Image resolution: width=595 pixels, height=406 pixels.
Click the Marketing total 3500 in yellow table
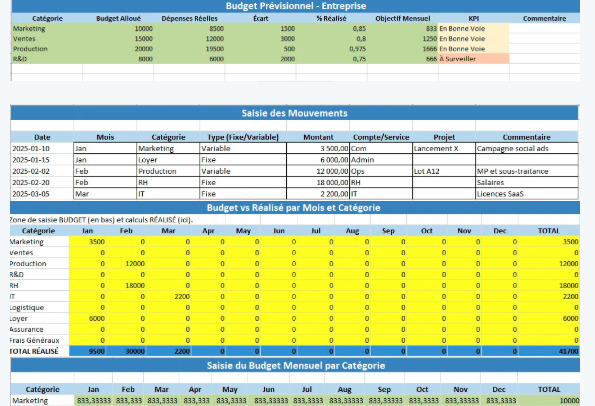tap(549, 241)
